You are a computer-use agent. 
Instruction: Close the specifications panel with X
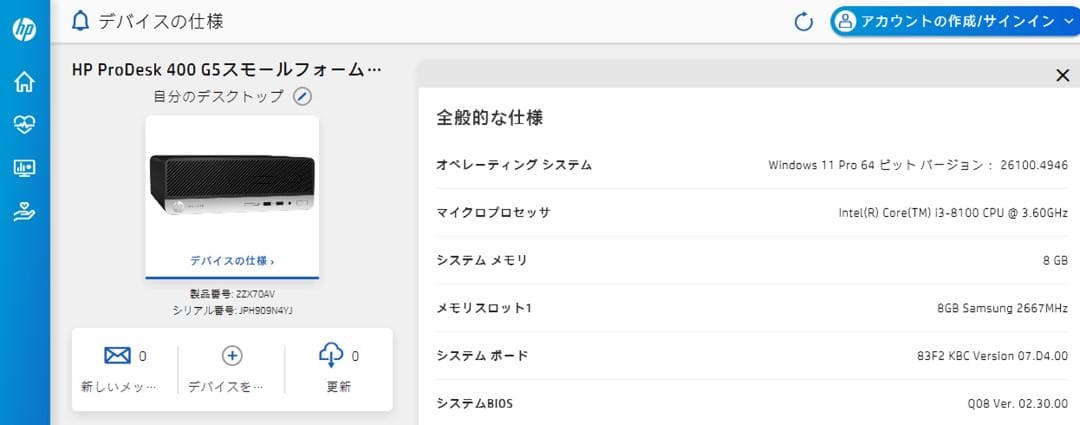pos(1063,76)
